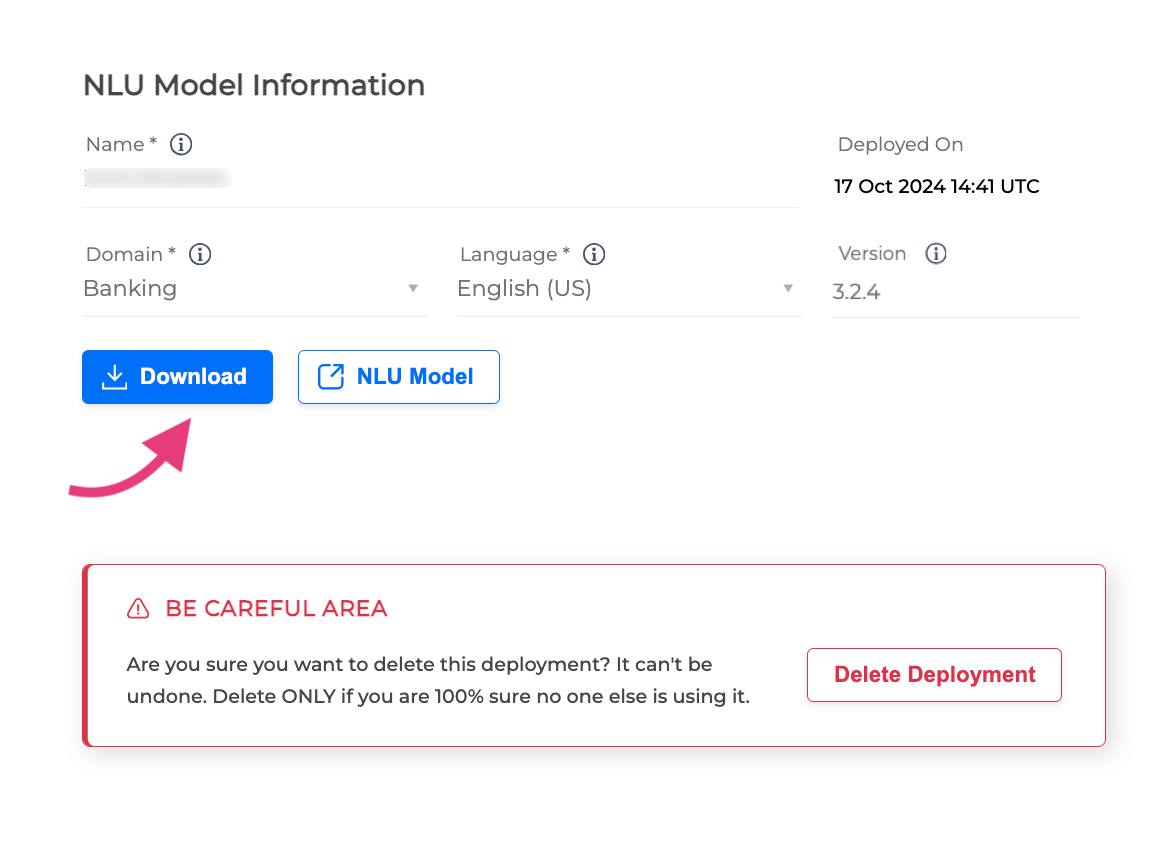This screenshot has height=846, width=1164.
Task: Click the BE CAREFUL AREA title
Action: [x=276, y=609]
